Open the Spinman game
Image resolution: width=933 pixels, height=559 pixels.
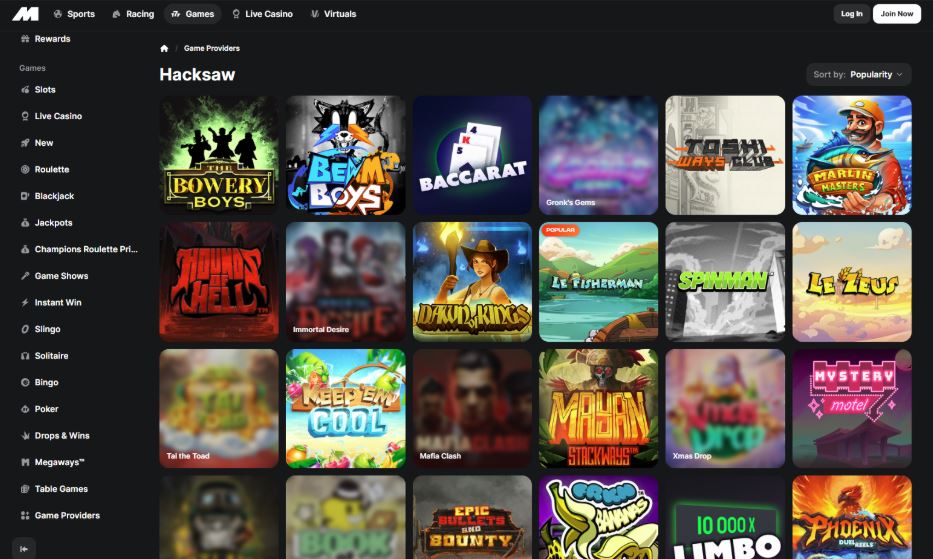pos(725,282)
